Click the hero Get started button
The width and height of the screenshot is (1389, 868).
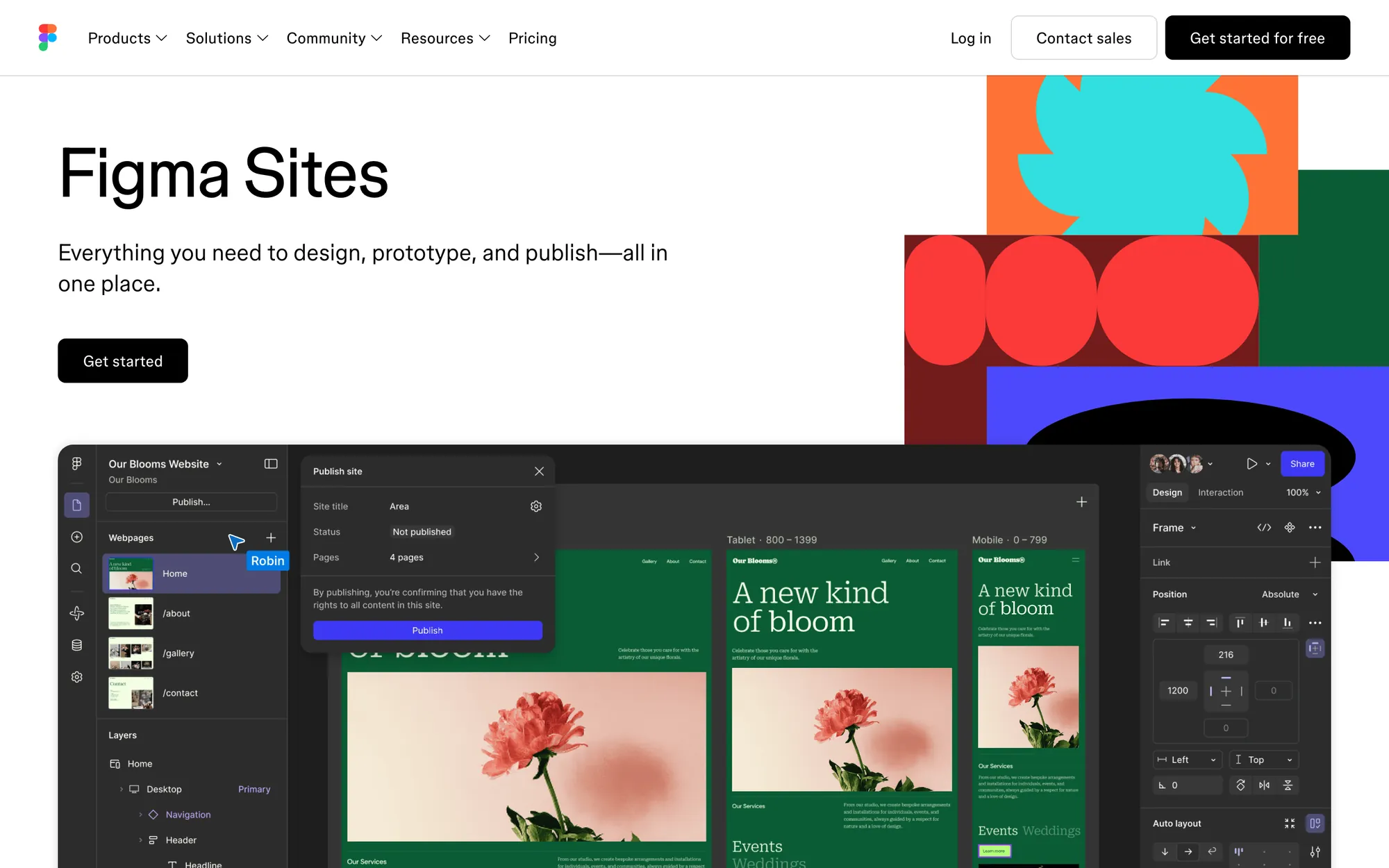click(123, 360)
